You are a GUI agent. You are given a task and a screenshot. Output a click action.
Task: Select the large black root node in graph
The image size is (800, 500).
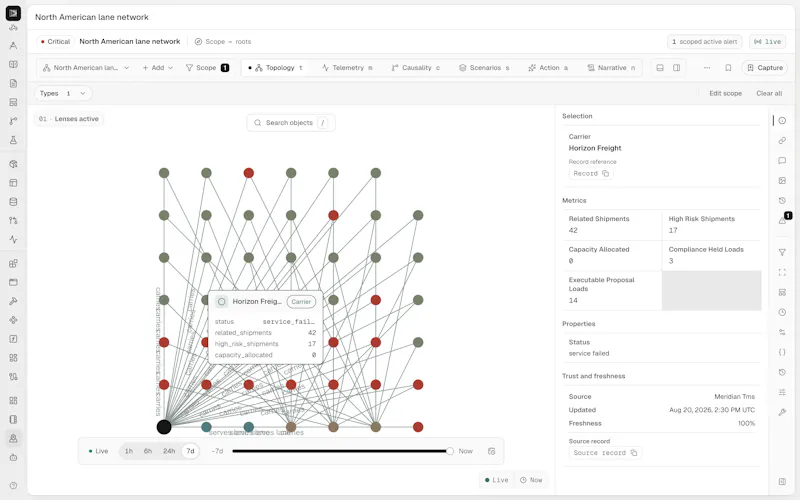[x=164, y=427]
